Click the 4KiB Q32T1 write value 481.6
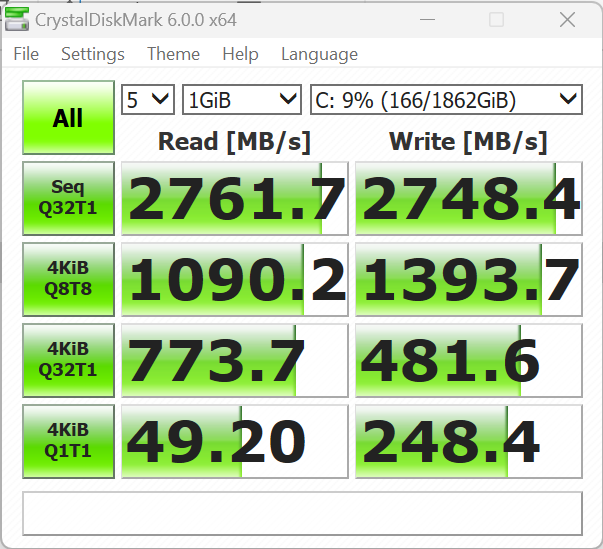Image resolution: width=603 pixels, height=549 pixels. pos(469,360)
